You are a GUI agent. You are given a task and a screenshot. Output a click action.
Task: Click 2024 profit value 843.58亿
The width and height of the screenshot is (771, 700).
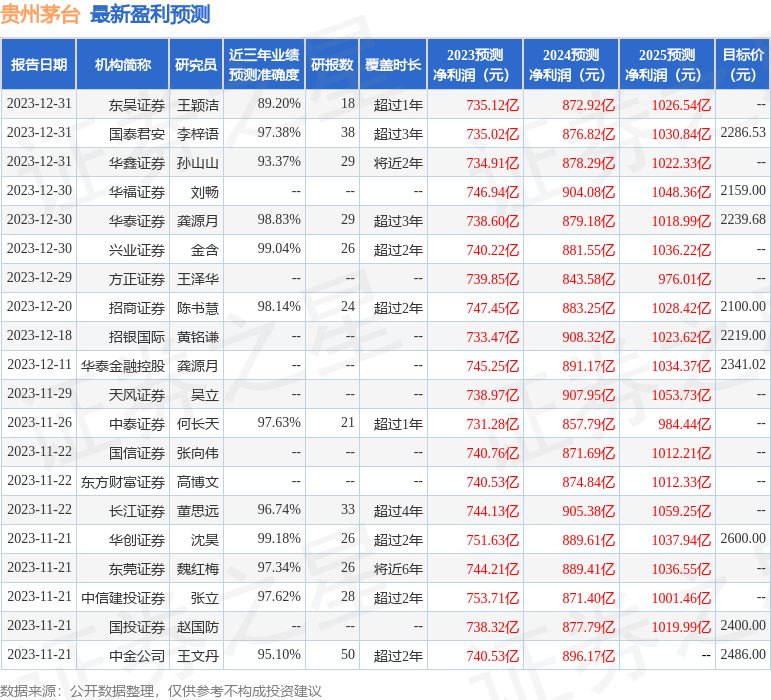589,279
